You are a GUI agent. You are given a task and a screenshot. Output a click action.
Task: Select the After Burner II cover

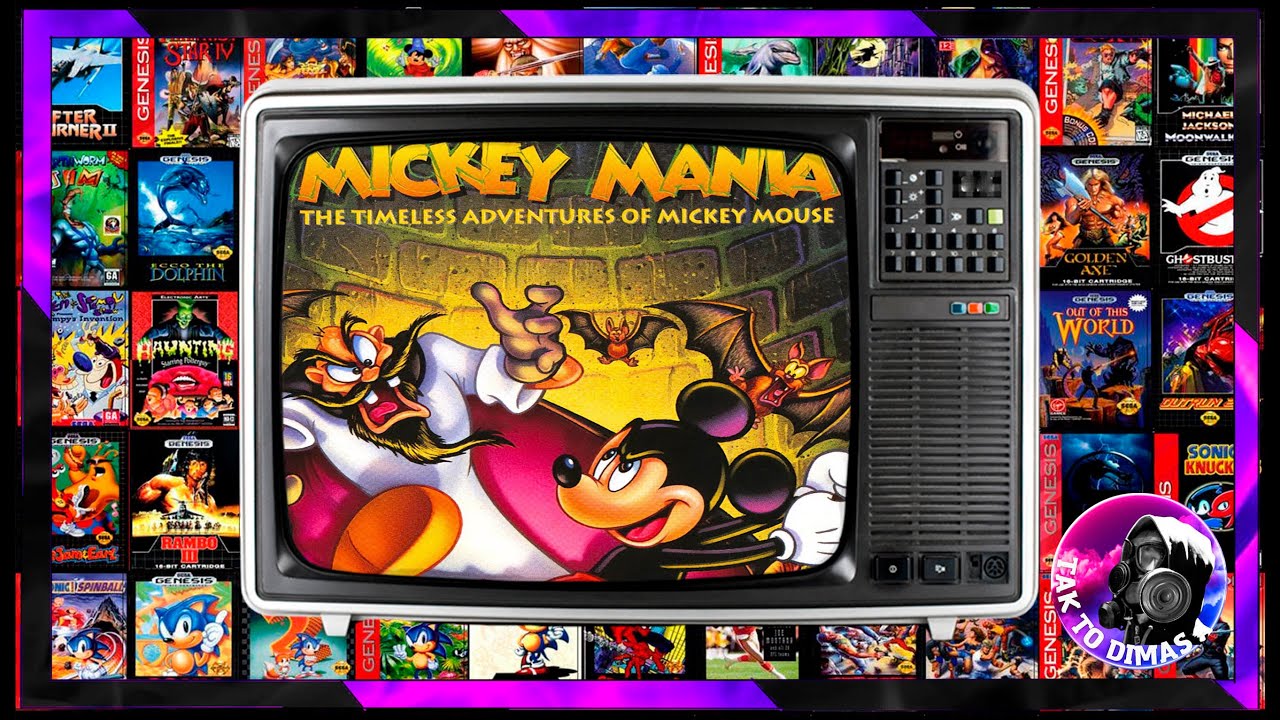point(86,90)
